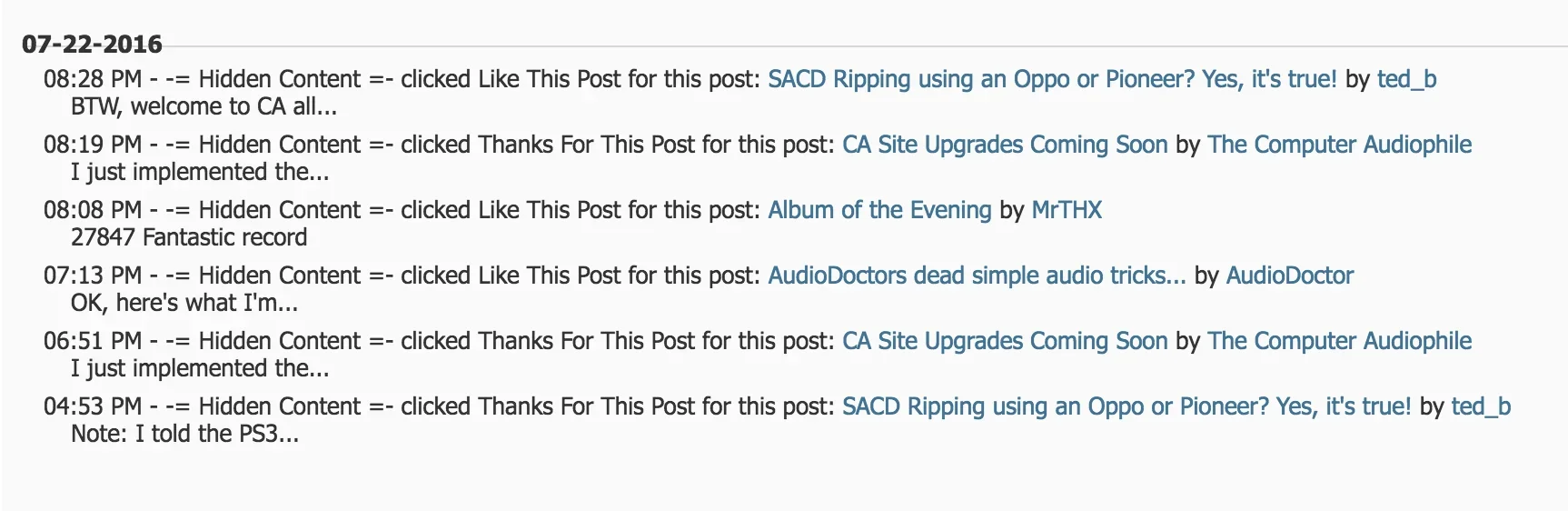This screenshot has height=511, width=1568.
Task: Open The Computer Audiophile profile in 08:19 PM entry
Action: (x=1339, y=145)
